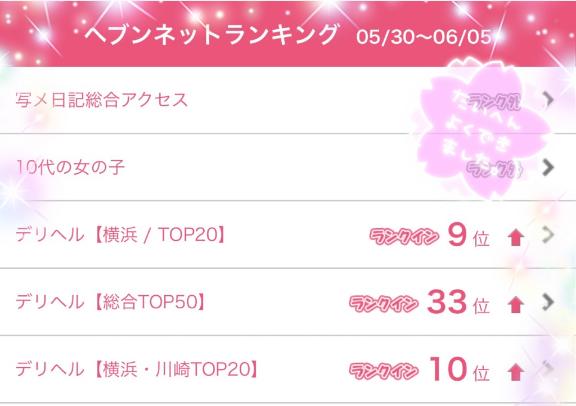Click chevron on 10代の女の子 row
The width and height of the screenshot is (576, 406).
[548, 167]
